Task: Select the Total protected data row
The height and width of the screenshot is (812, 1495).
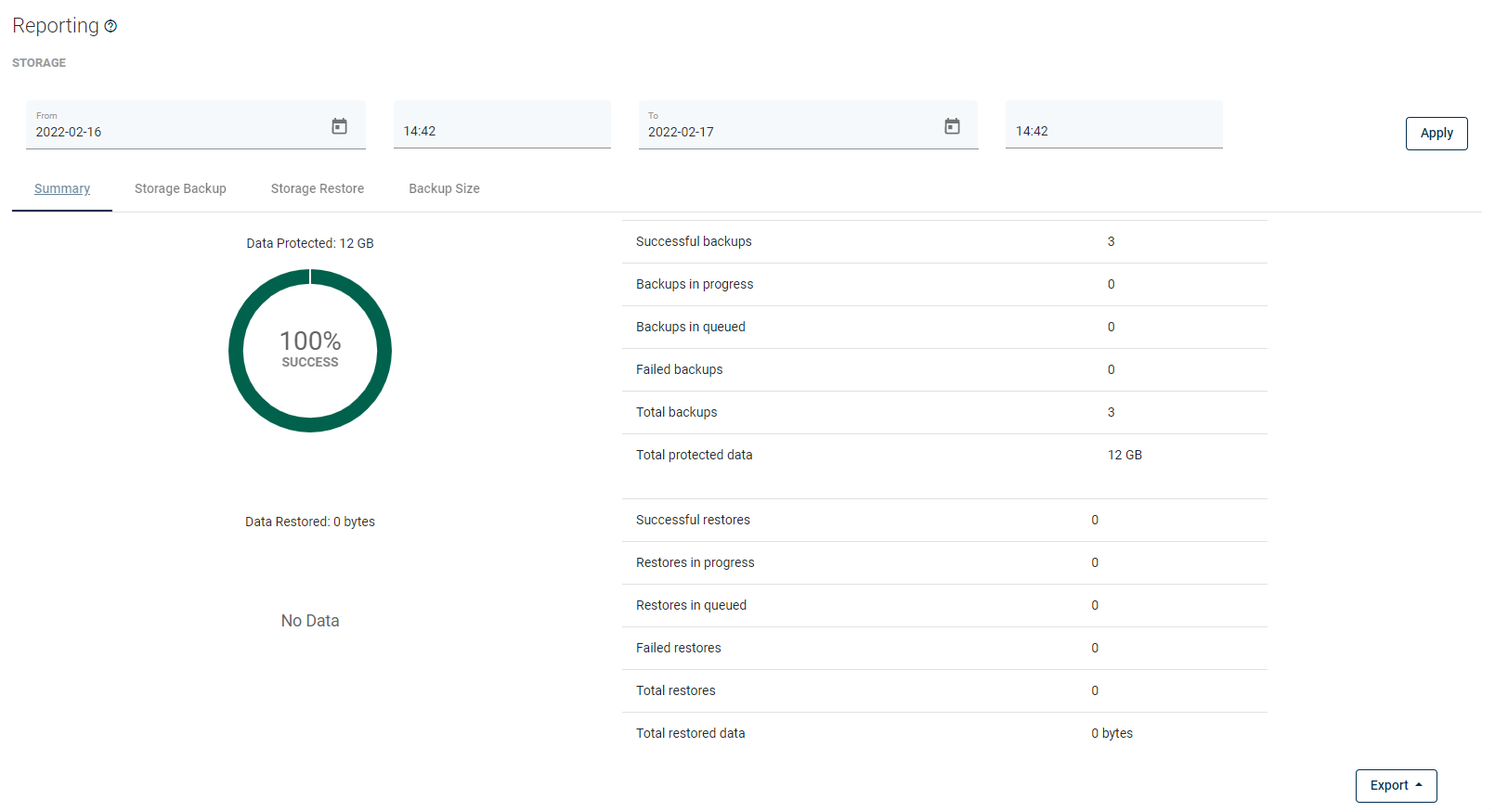Action: pos(943,455)
